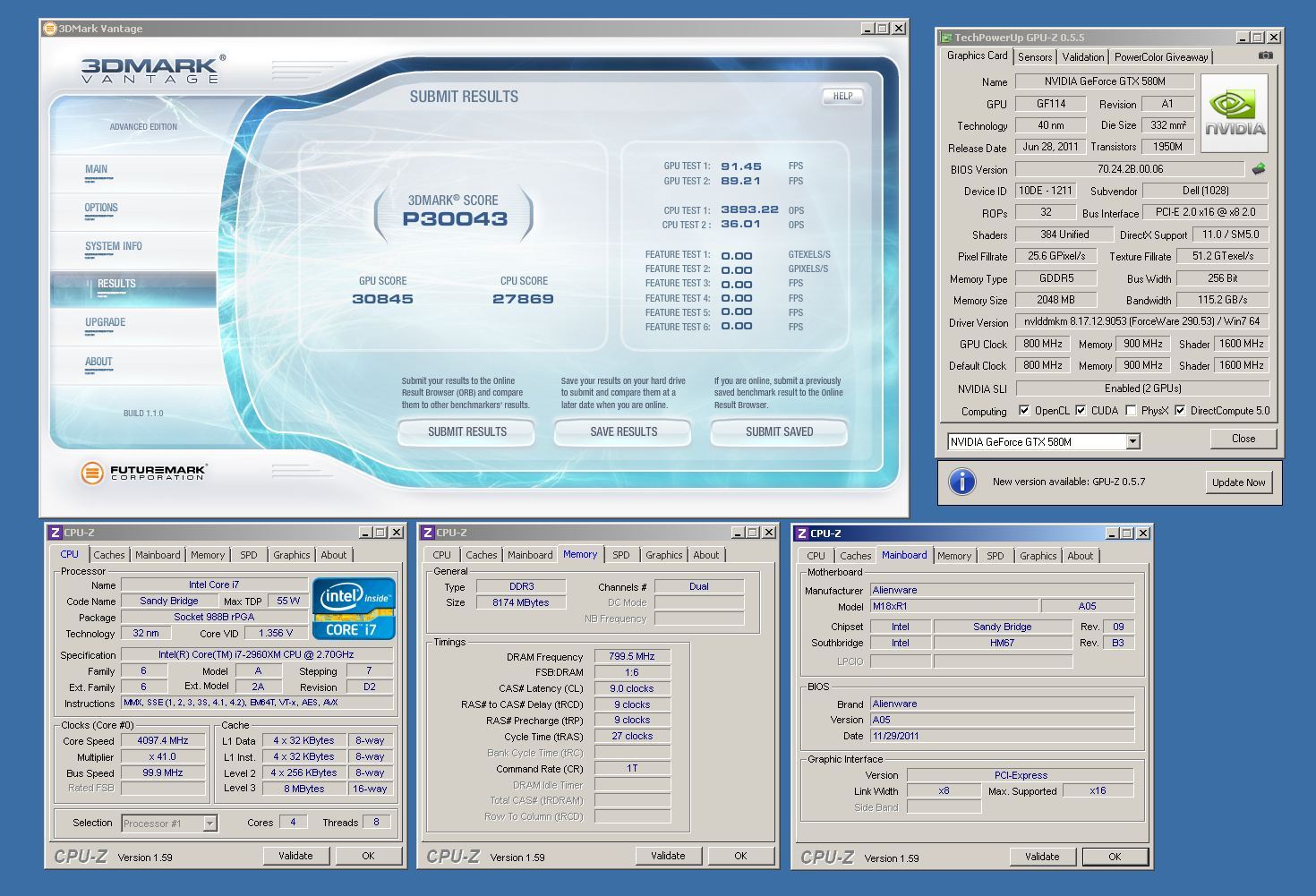Click the GPU-Z title bar icon
Screen dimensions: 1316x896
click(946, 38)
